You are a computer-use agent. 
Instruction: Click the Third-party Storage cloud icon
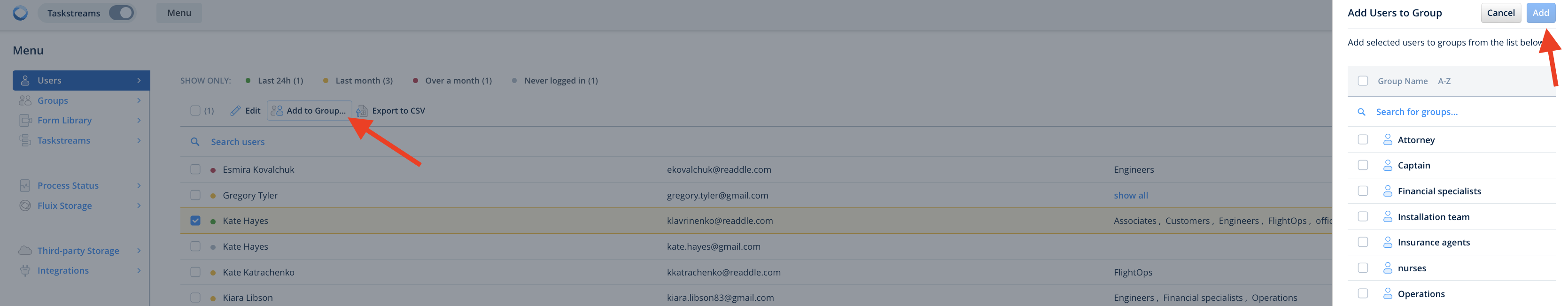[25, 251]
